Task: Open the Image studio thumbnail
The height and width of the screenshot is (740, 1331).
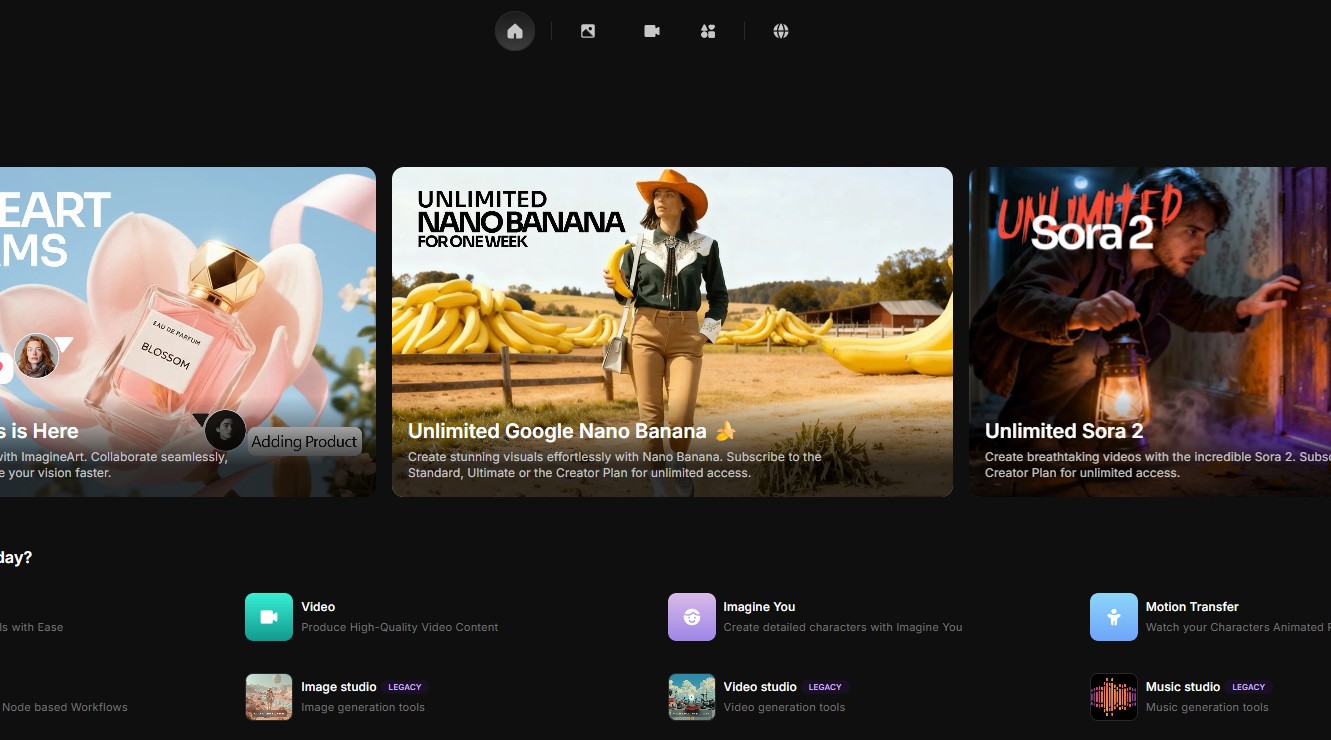Action: (x=269, y=697)
